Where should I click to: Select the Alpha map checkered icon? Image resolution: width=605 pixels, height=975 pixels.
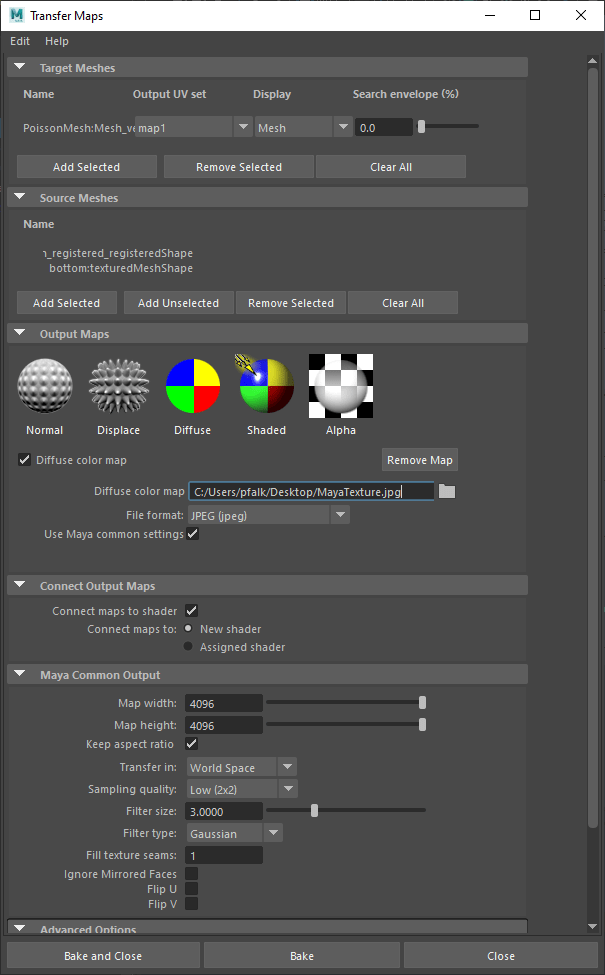point(341,386)
